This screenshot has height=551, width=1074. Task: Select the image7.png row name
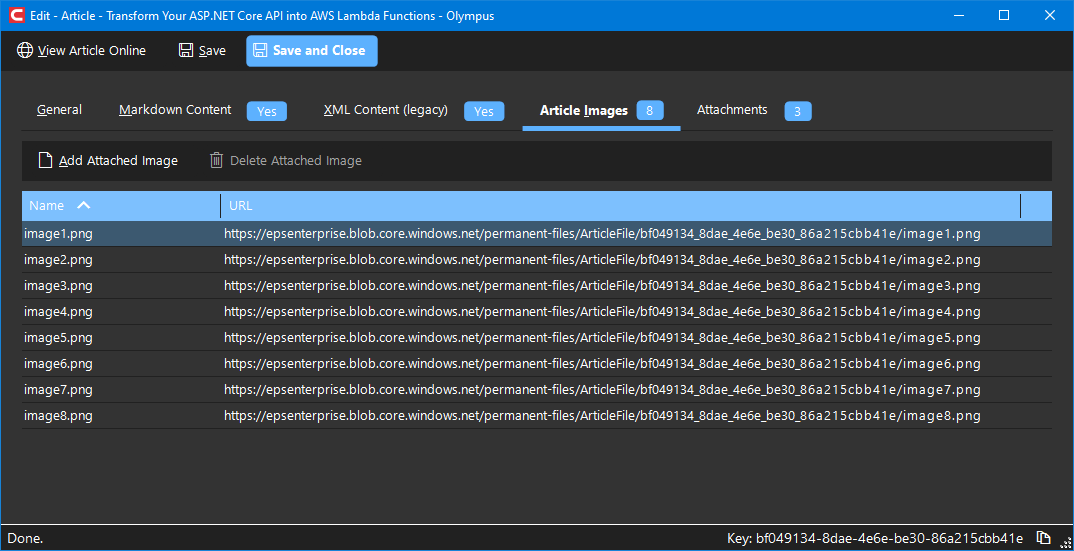58,390
